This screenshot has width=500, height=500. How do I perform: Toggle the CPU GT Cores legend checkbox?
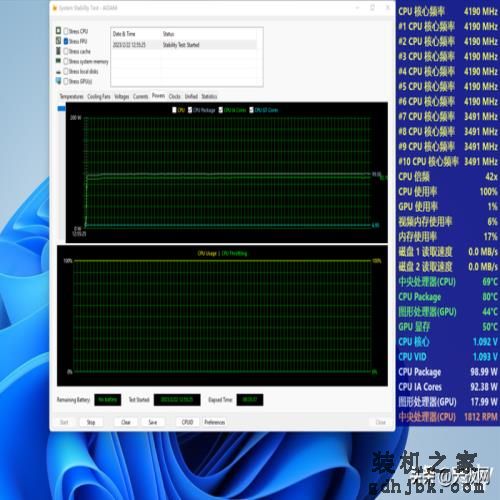251,110
